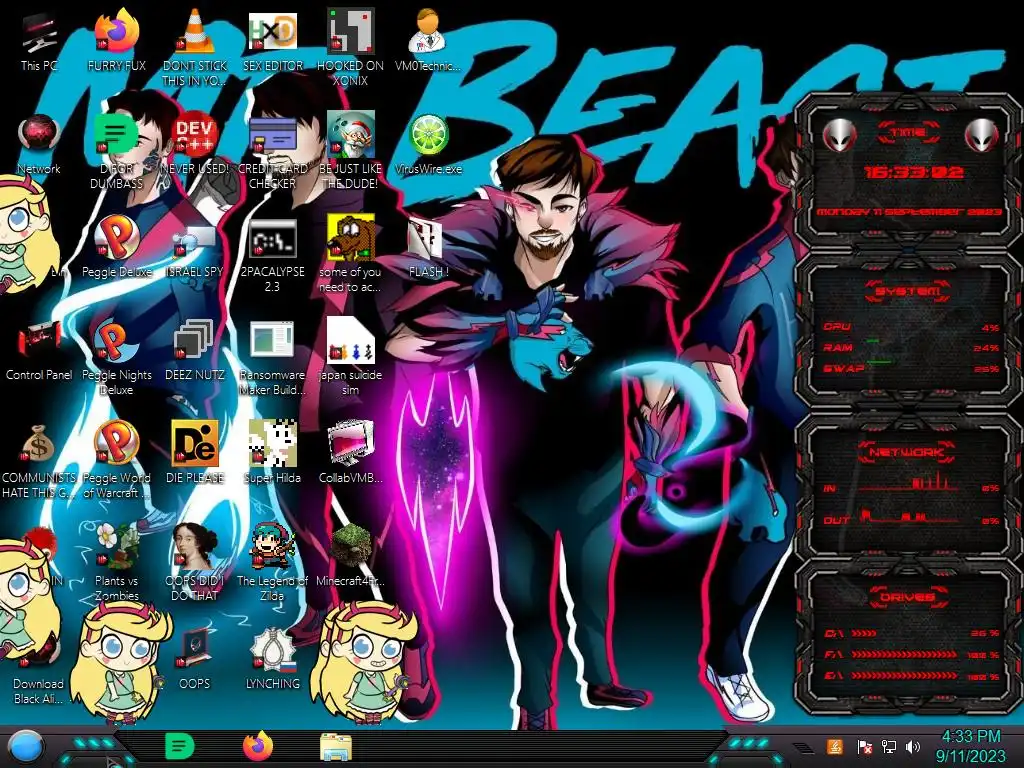Screen dimensions: 1024x768
Task: Open the green chat app in taskbar
Action: coord(180,746)
